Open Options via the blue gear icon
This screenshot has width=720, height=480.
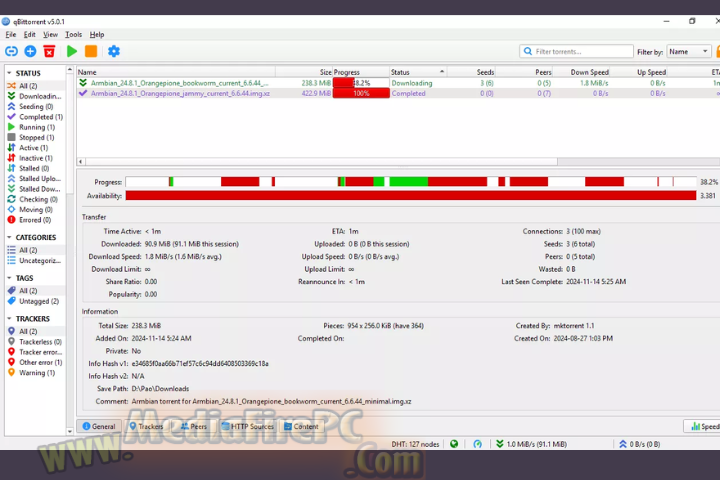[x=114, y=51]
